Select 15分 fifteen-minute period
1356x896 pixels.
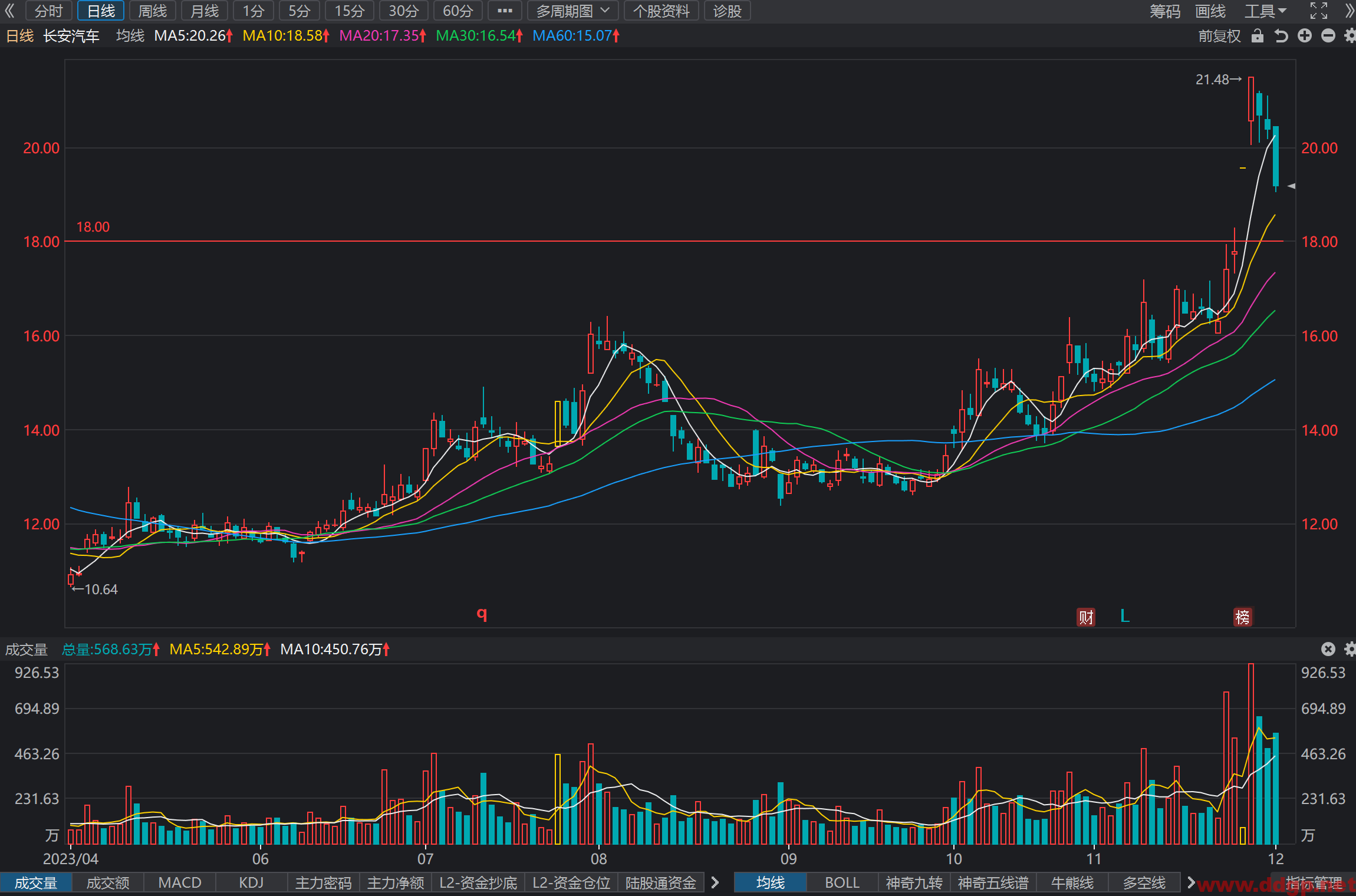point(350,11)
